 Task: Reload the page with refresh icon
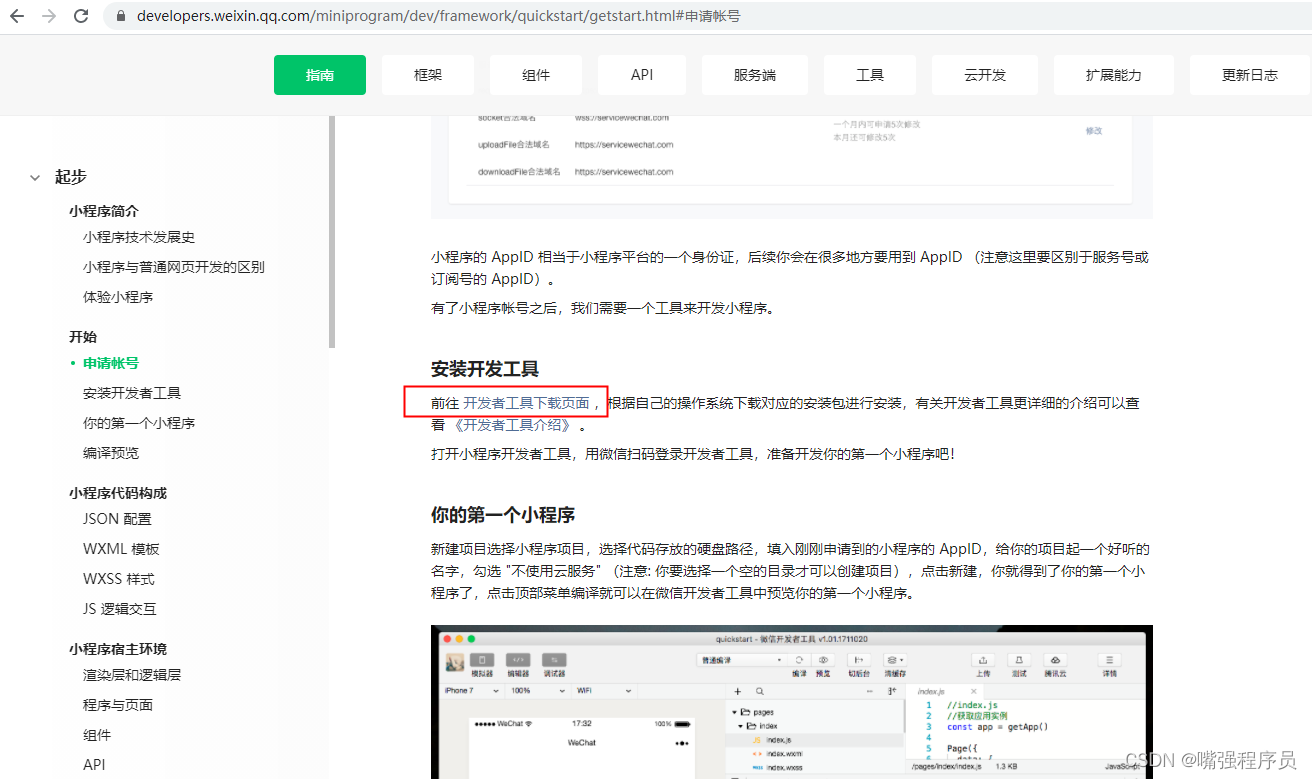[81, 16]
